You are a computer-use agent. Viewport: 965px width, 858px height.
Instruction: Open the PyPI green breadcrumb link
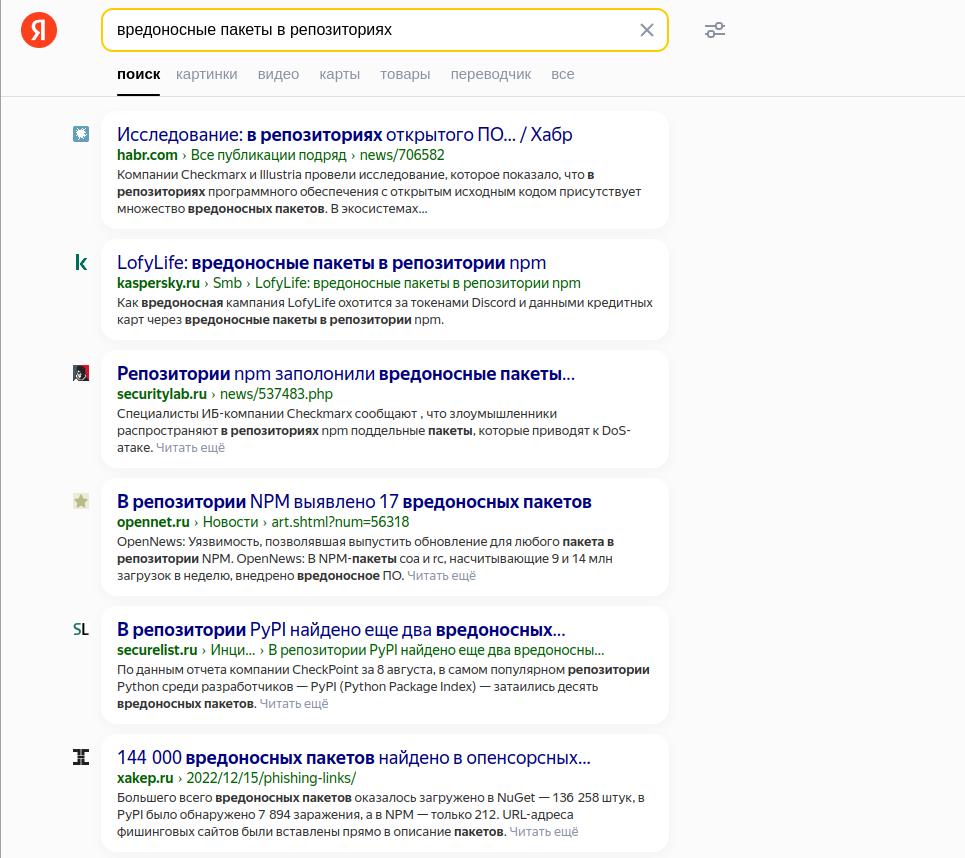point(436,650)
